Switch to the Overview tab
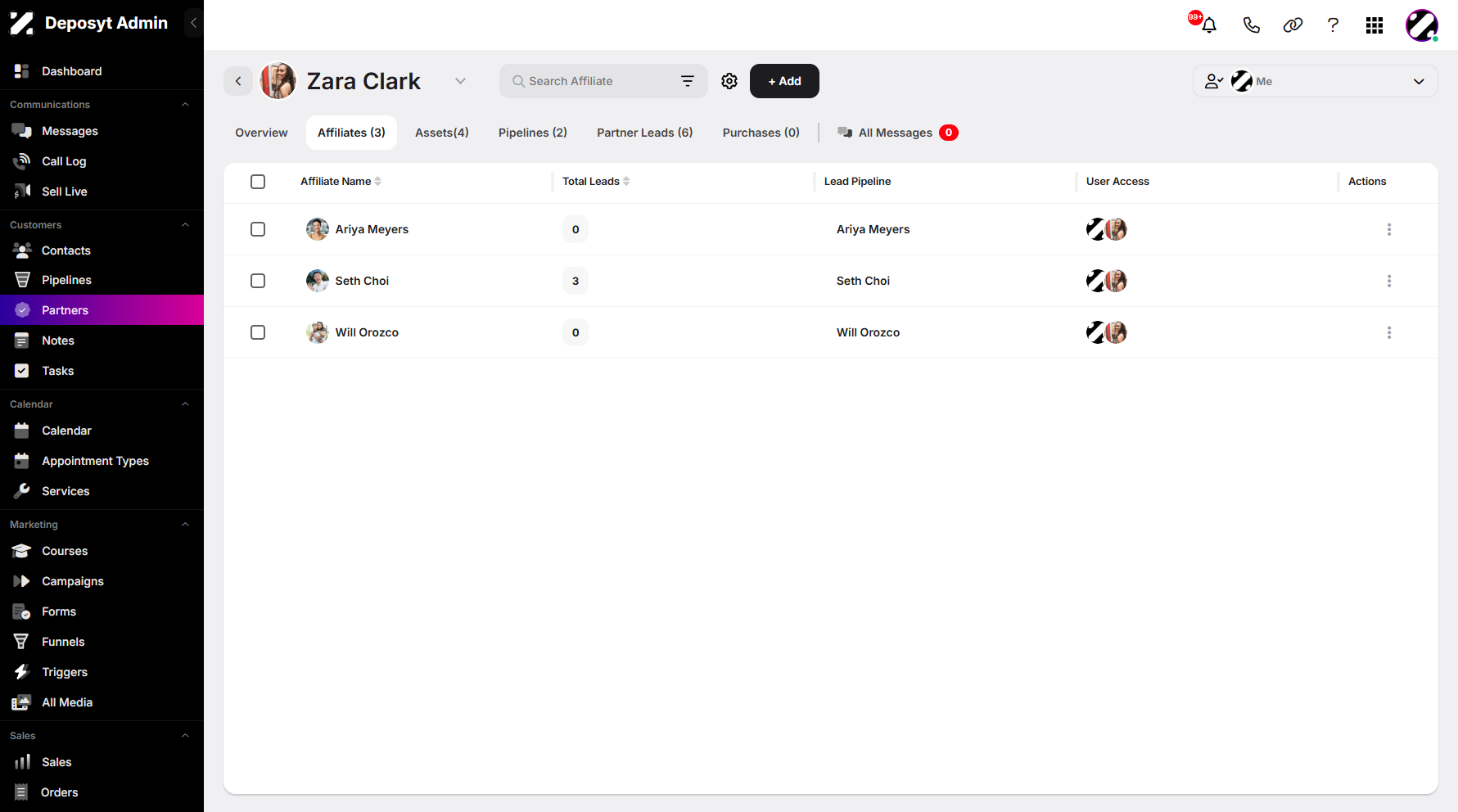Viewport: 1458px width, 812px height. pyautogui.click(x=261, y=133)
